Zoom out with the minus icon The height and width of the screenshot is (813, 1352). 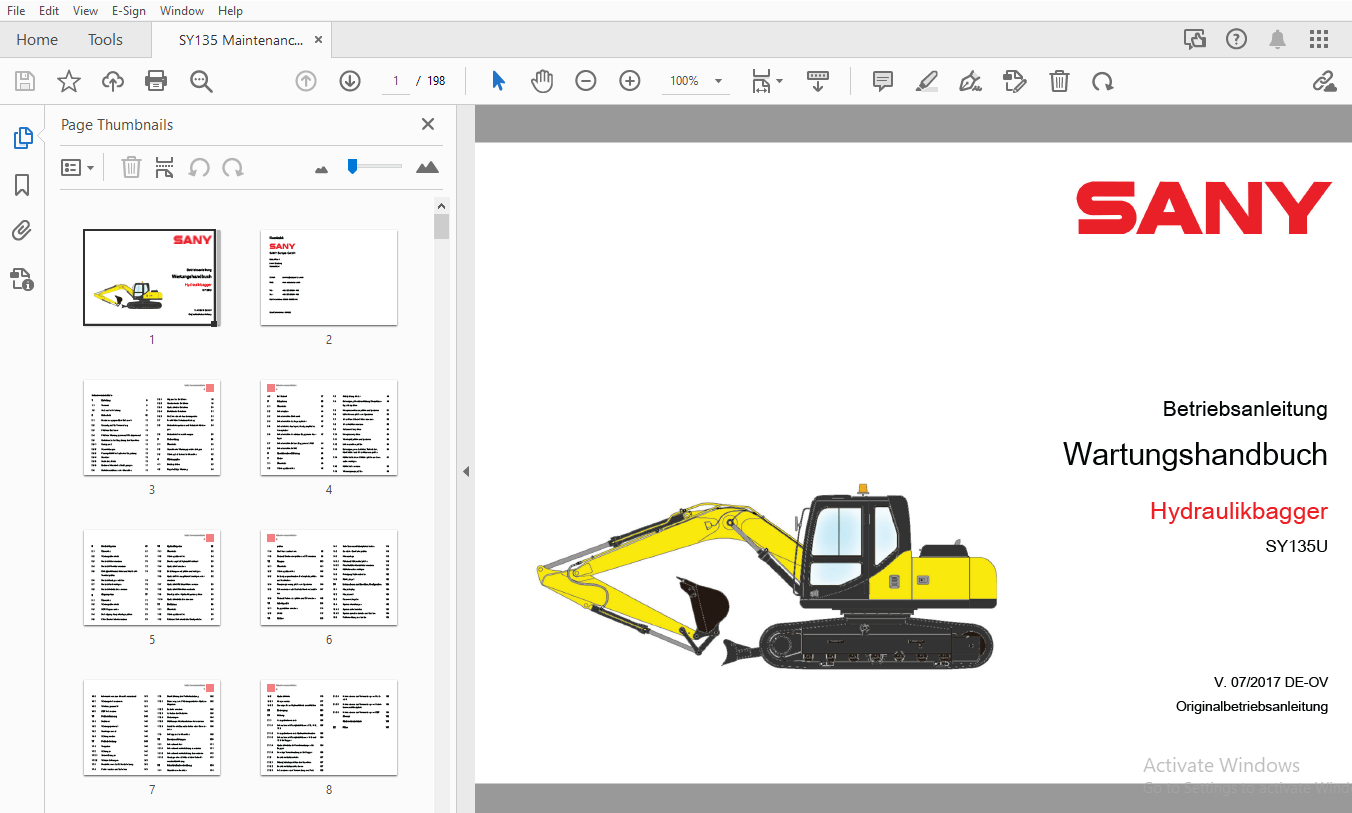[586, 81]
